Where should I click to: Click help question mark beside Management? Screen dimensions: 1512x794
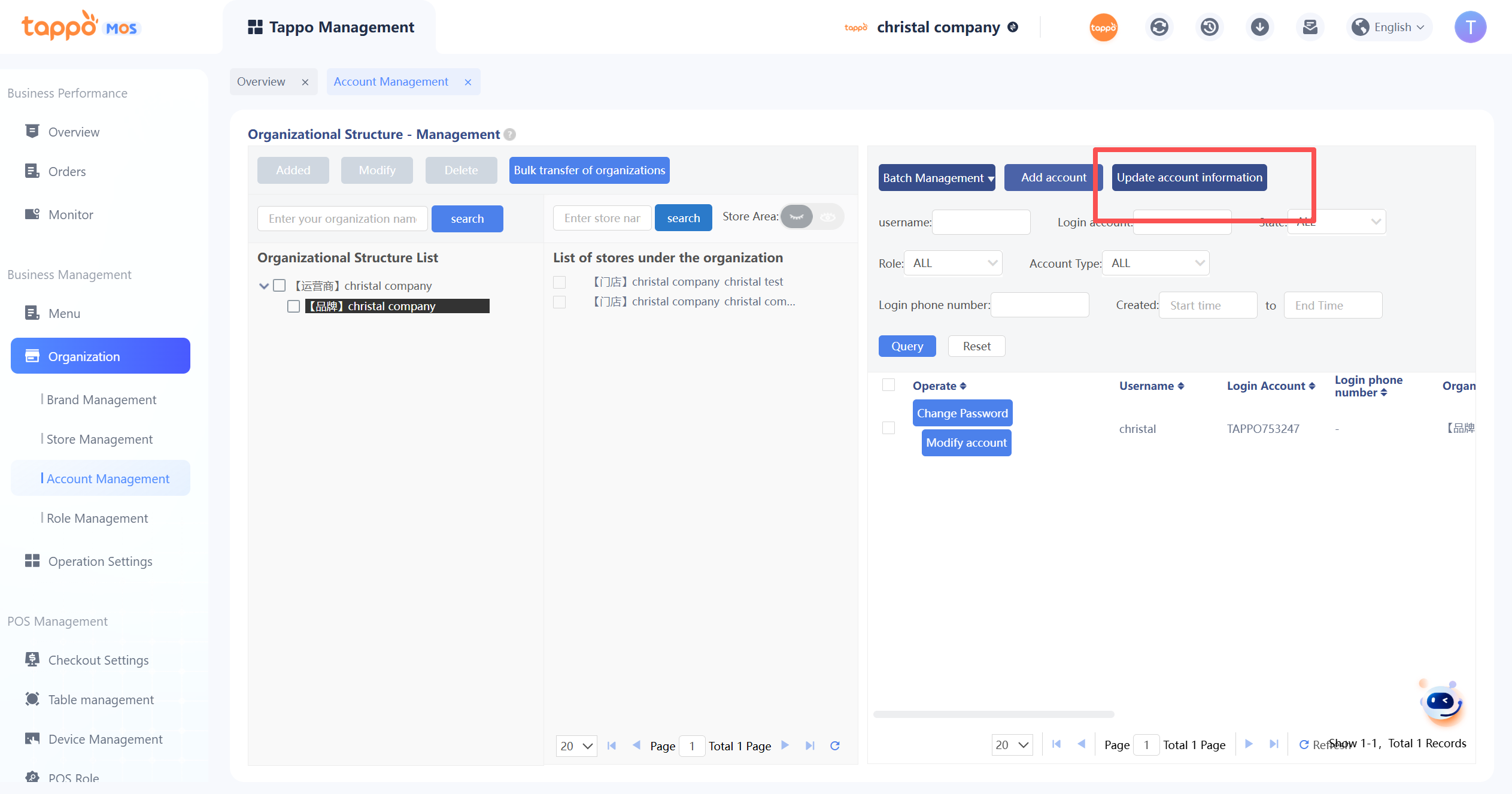click(509, 135)
